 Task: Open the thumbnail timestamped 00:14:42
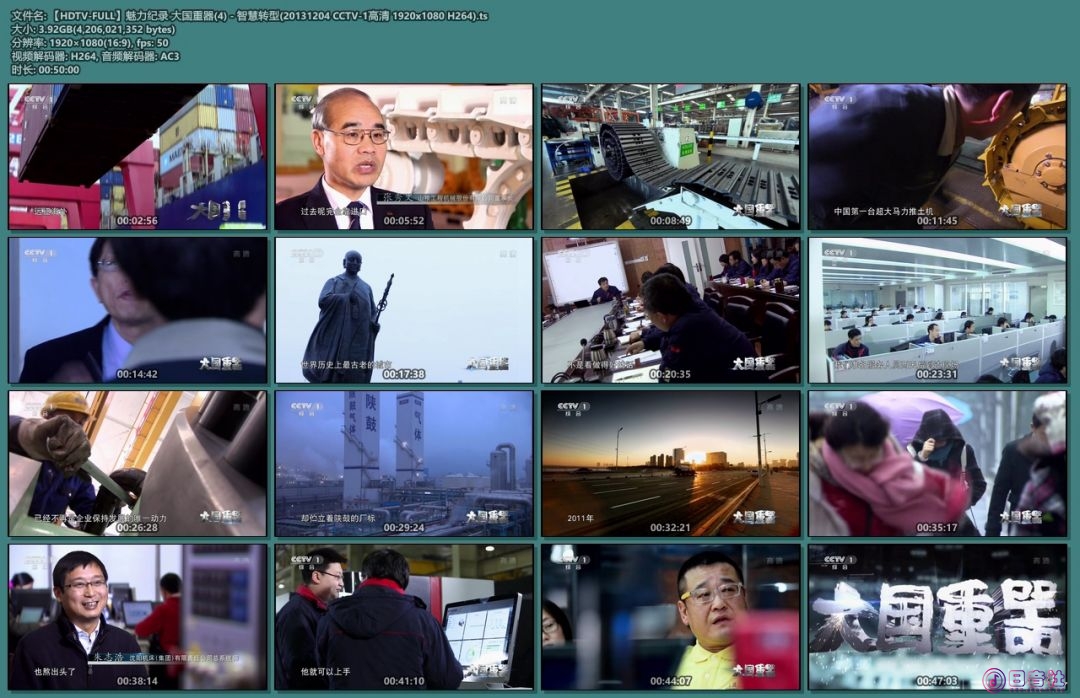pyautogui.click(x=138, y=310)
